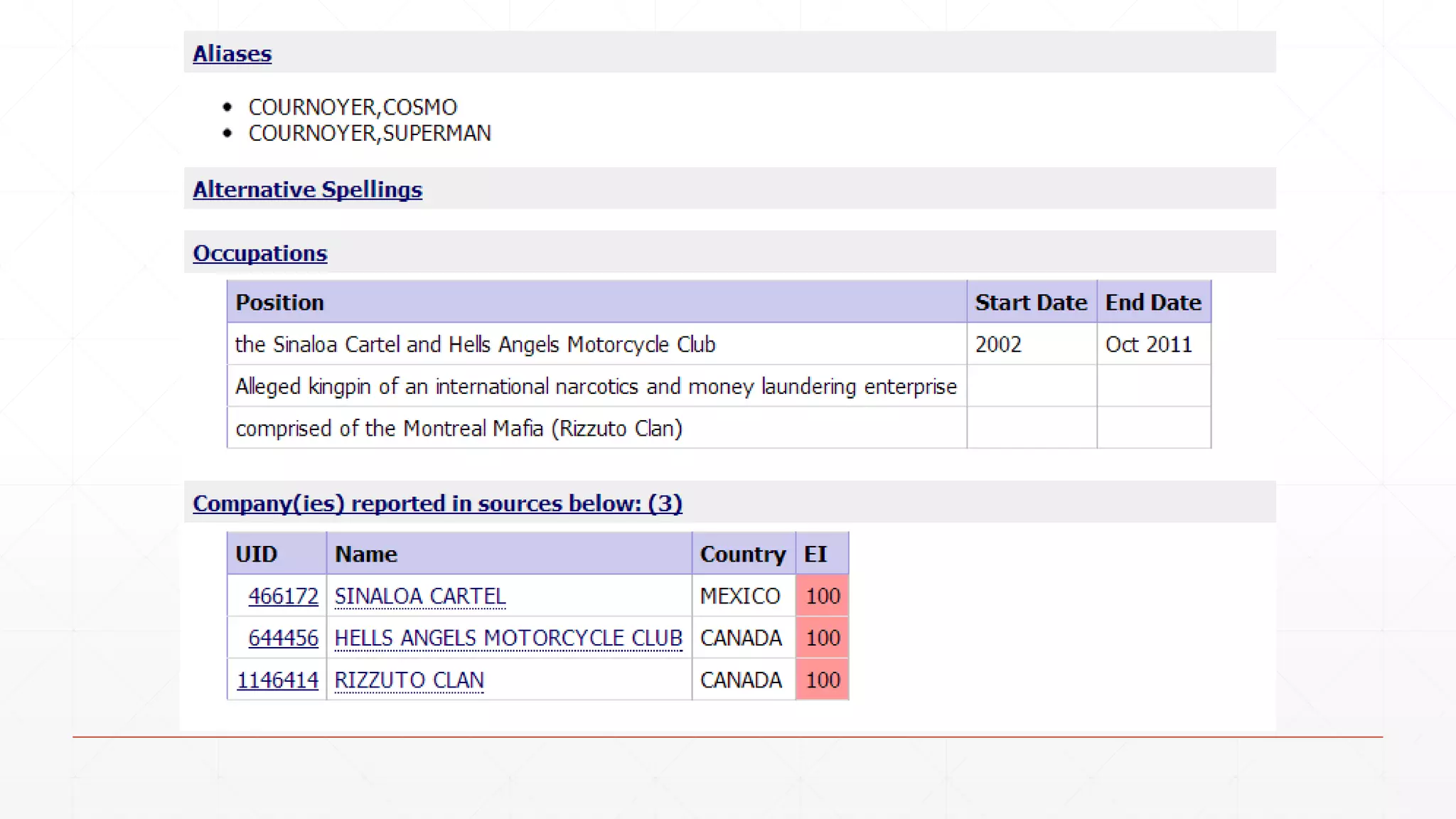This screenshot has height=819, width=1456.
Task: Open UID 644456 link
Action: coord(283,638)
